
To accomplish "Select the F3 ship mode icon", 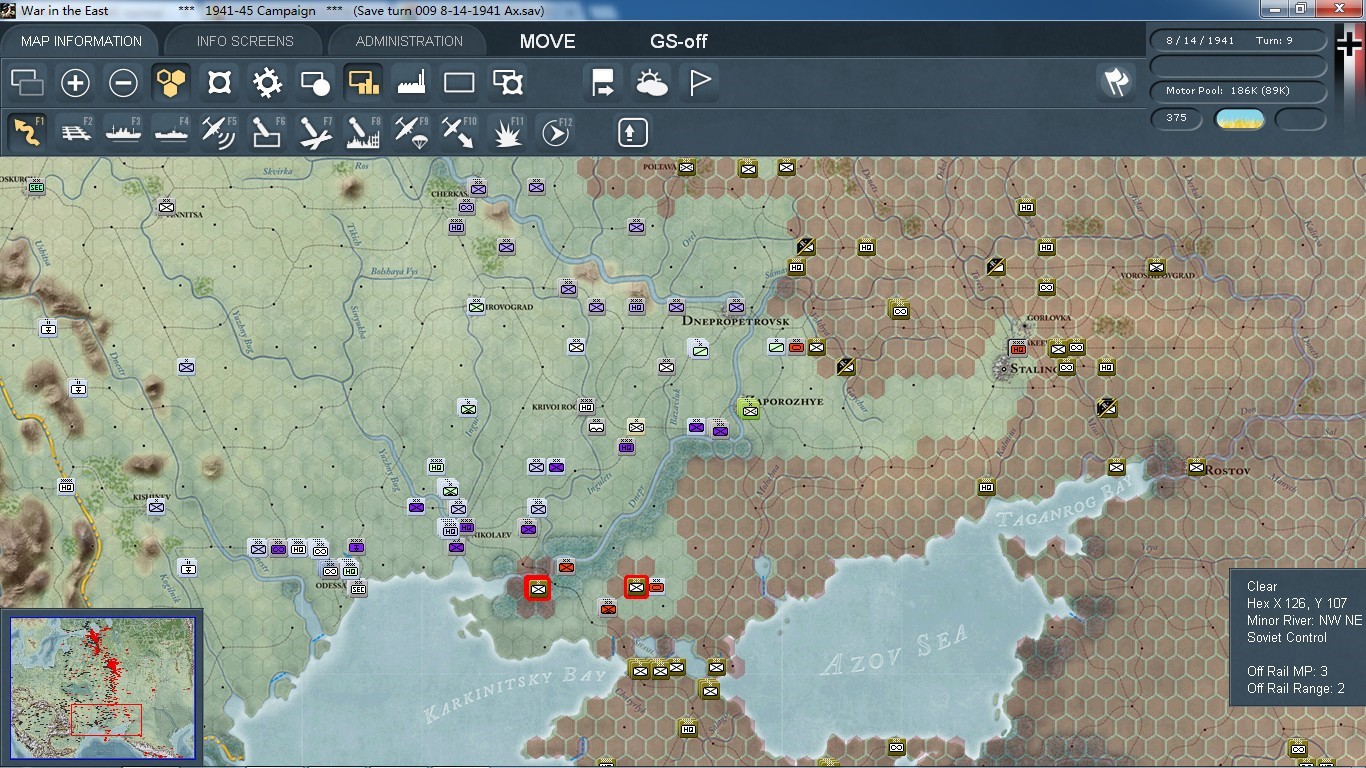I will [123, 132].
